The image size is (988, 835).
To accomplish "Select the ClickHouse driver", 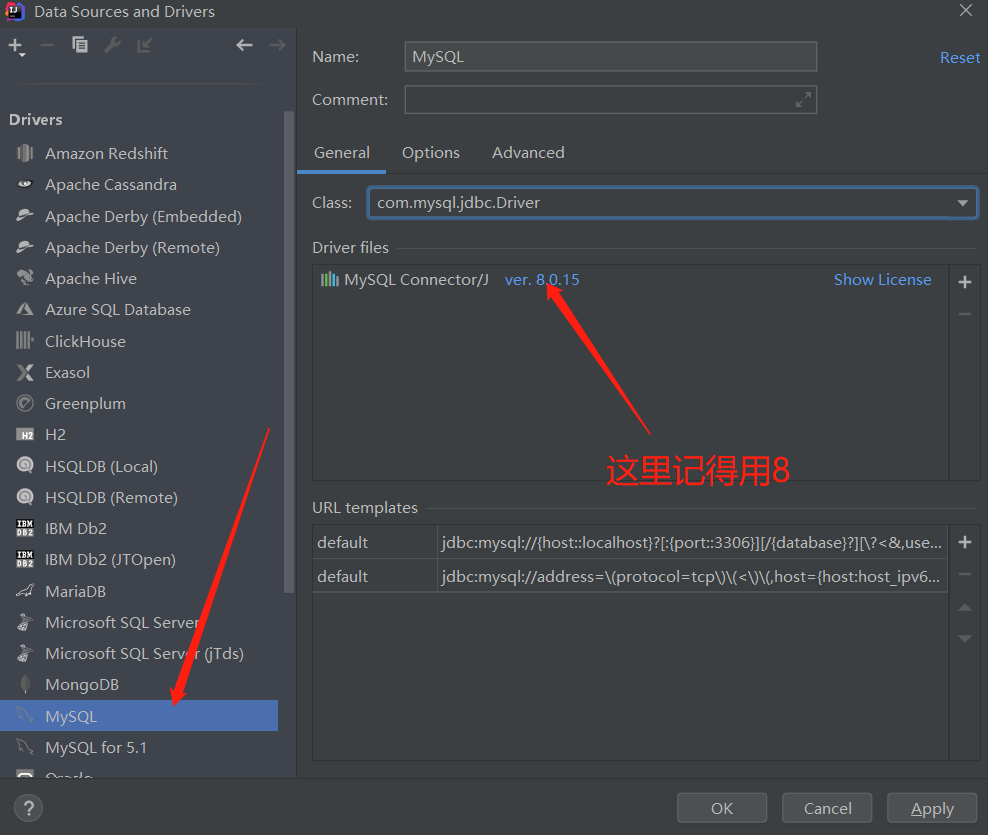I will (x=139, y=341).
